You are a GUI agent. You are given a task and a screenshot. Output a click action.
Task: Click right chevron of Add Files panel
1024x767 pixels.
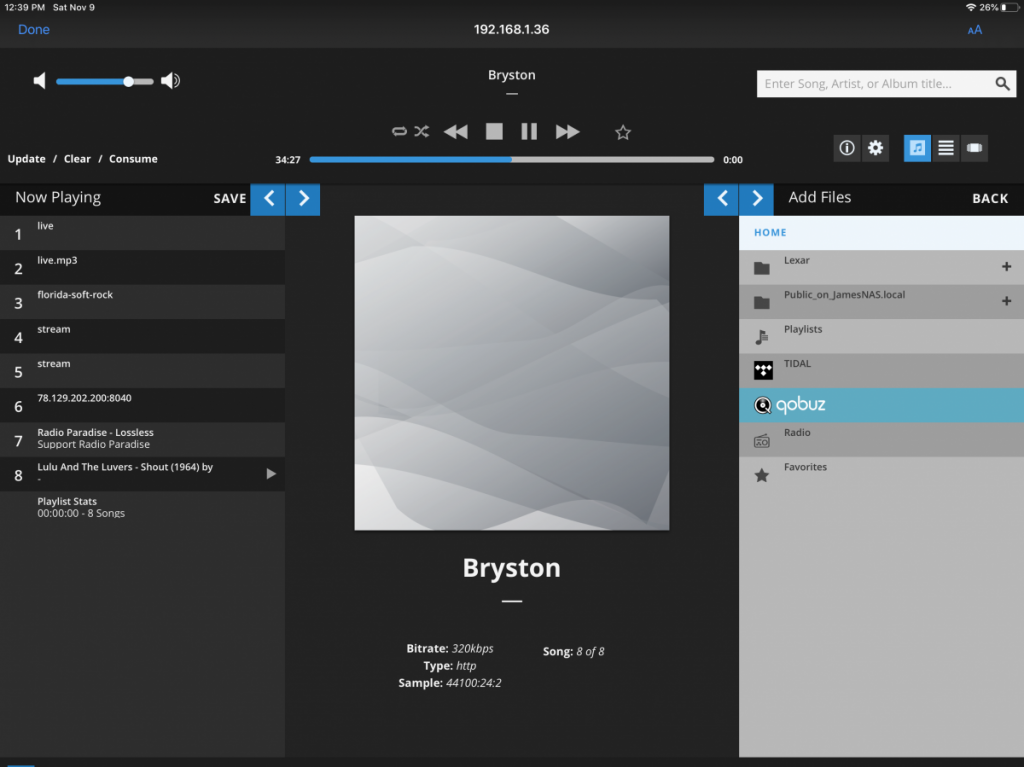[x=757, y=199]
